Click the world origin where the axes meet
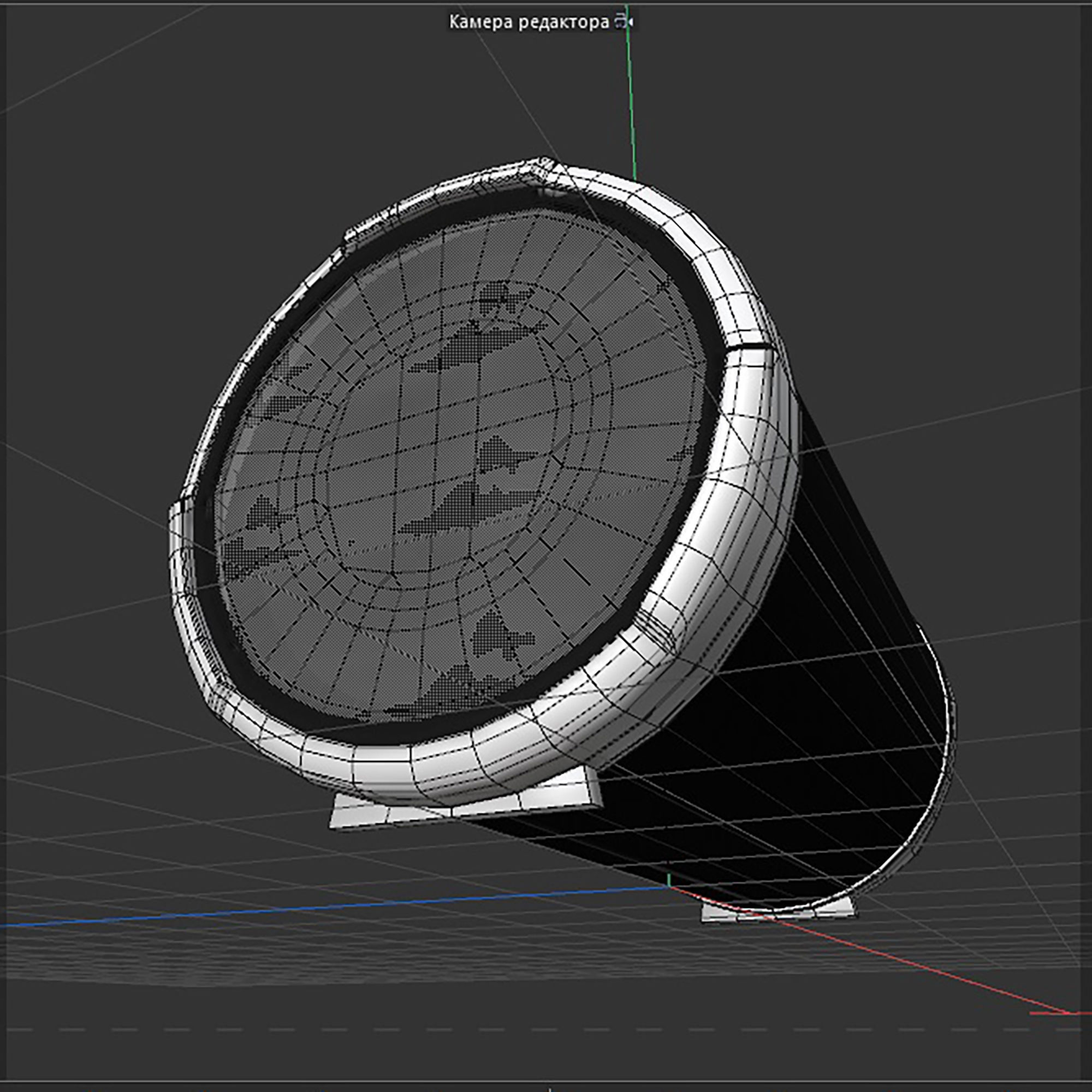The width and height of the screenshot is (1092, 1092). tap(669, 887)
